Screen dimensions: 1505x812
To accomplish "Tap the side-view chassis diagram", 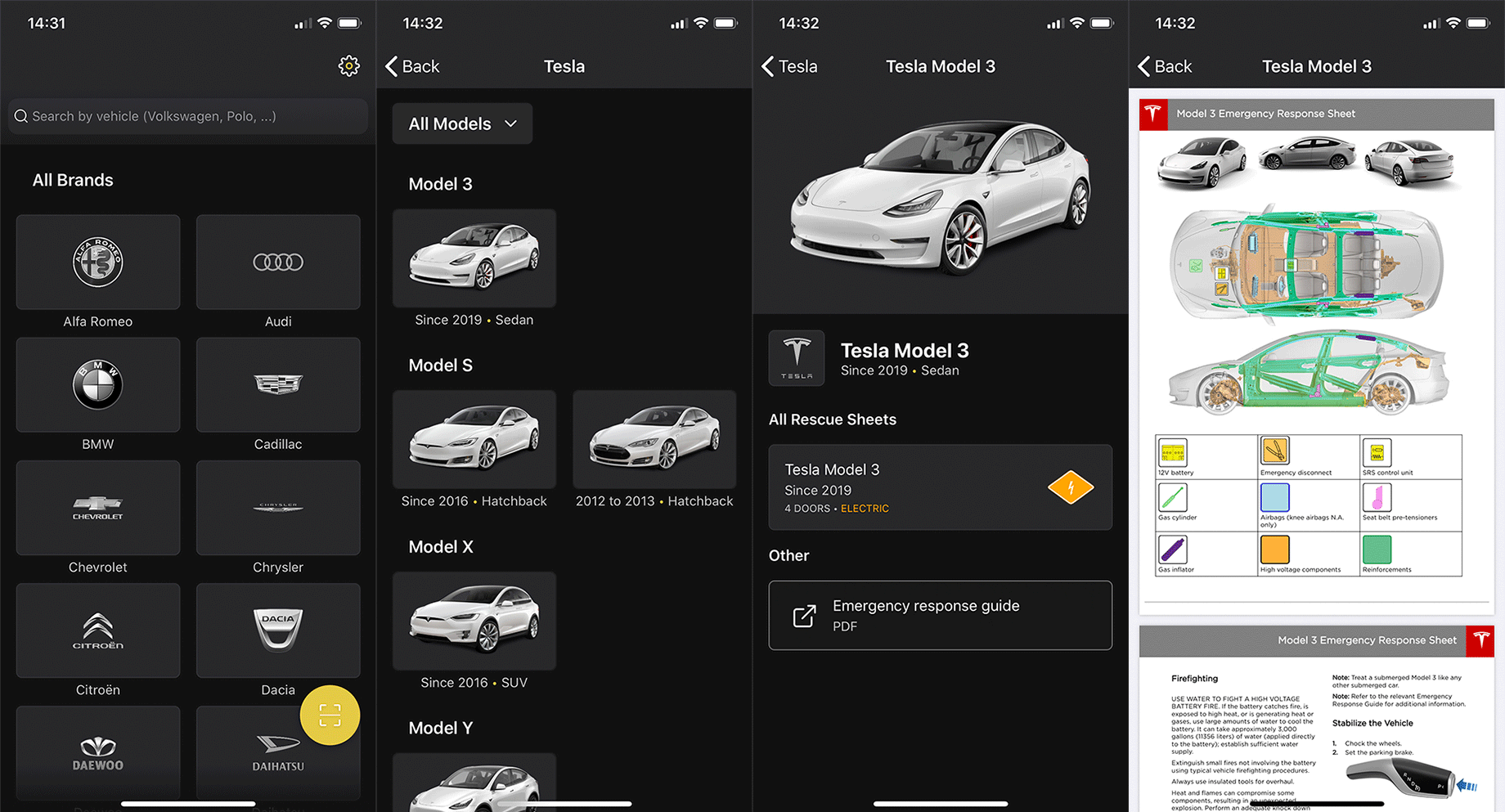I will pyautogui.click(x=1309, y=373).
